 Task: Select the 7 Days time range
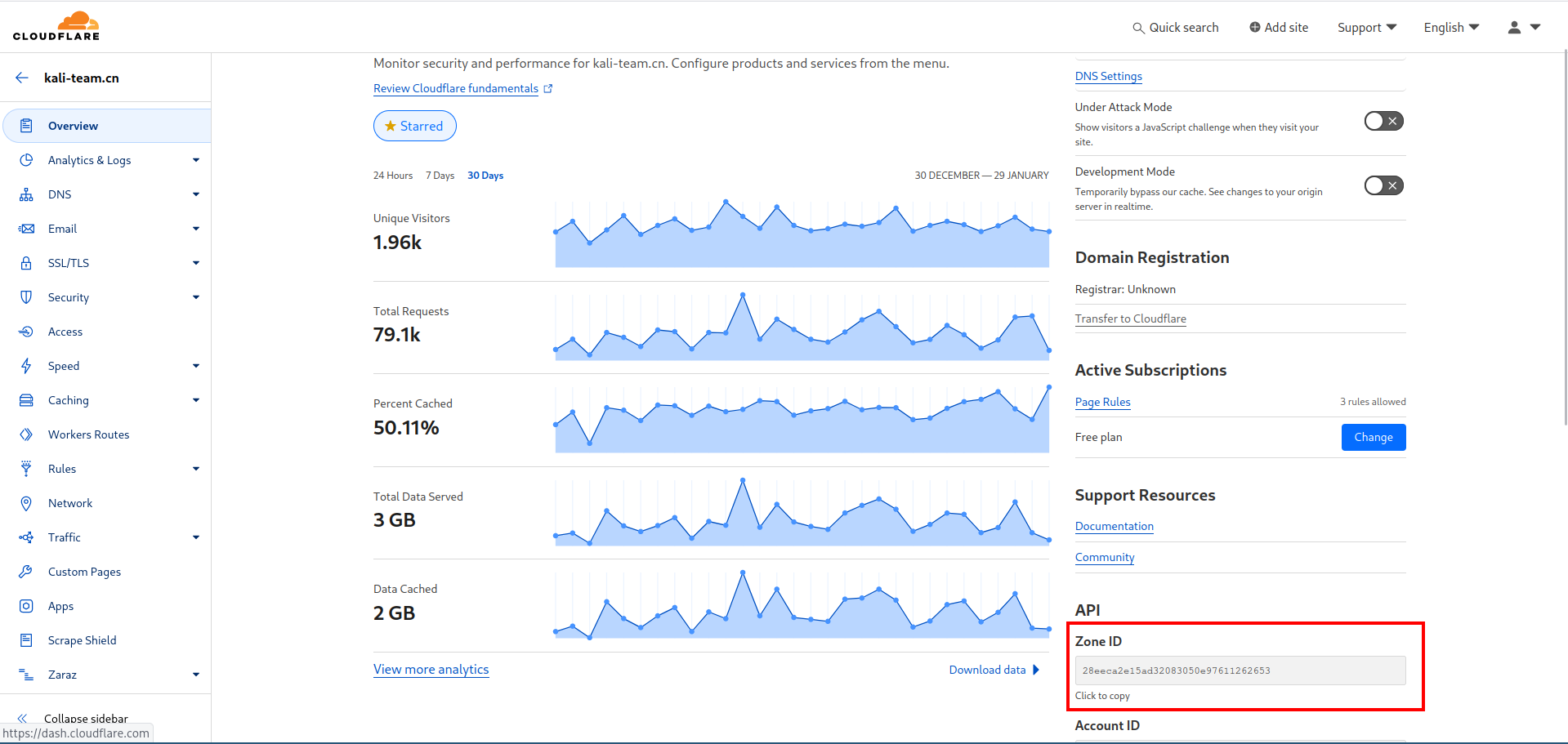(x=440, y=176)
